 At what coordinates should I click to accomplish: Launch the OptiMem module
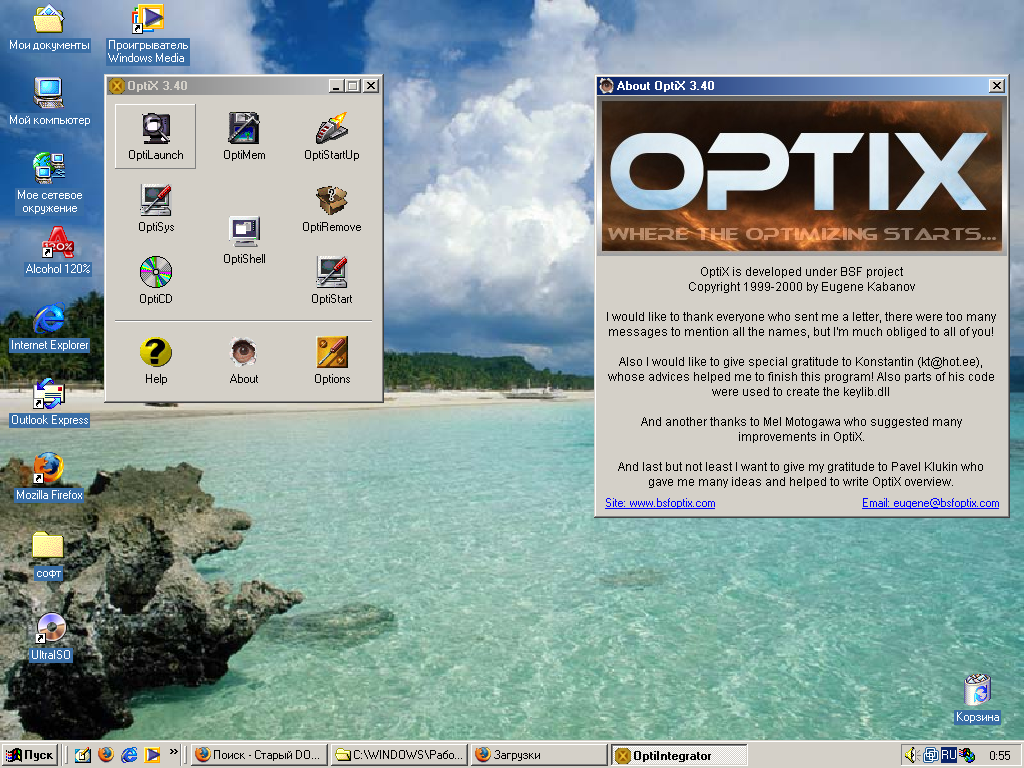click(244, 135)
